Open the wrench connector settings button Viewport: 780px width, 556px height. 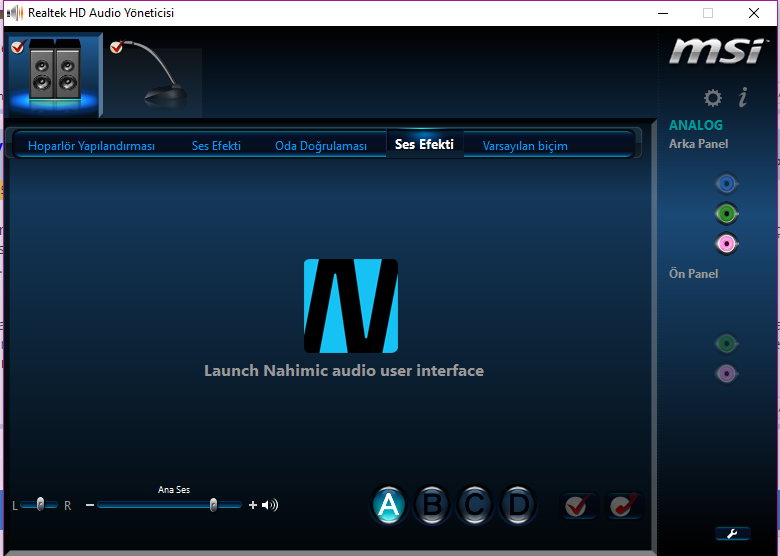[x=732, y=534]
